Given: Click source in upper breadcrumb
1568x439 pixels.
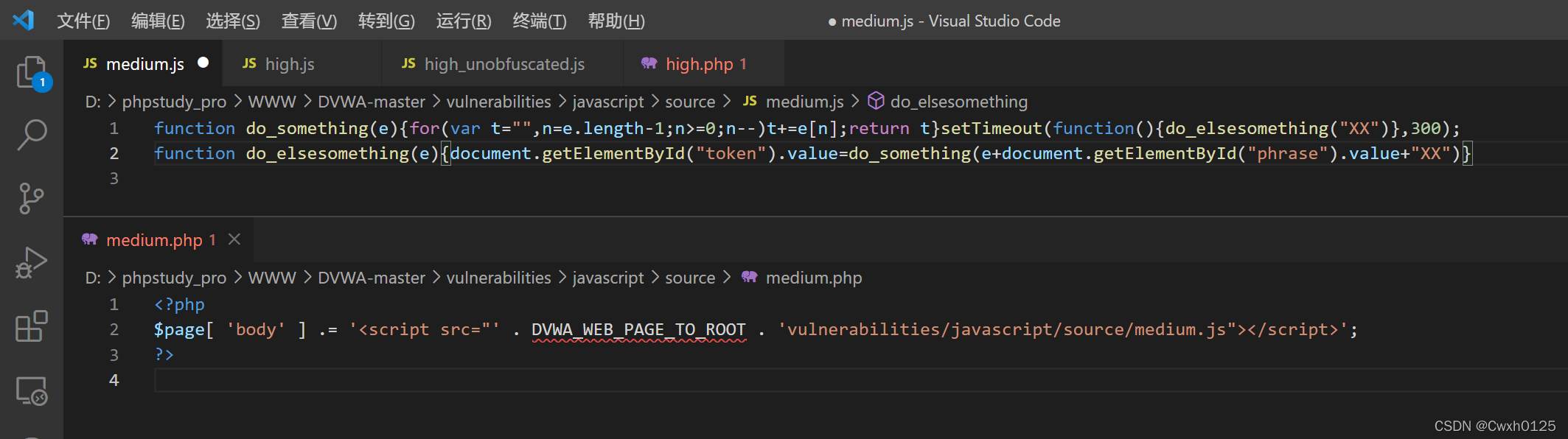Looking at the screenshot, I should tap(690, 102).
